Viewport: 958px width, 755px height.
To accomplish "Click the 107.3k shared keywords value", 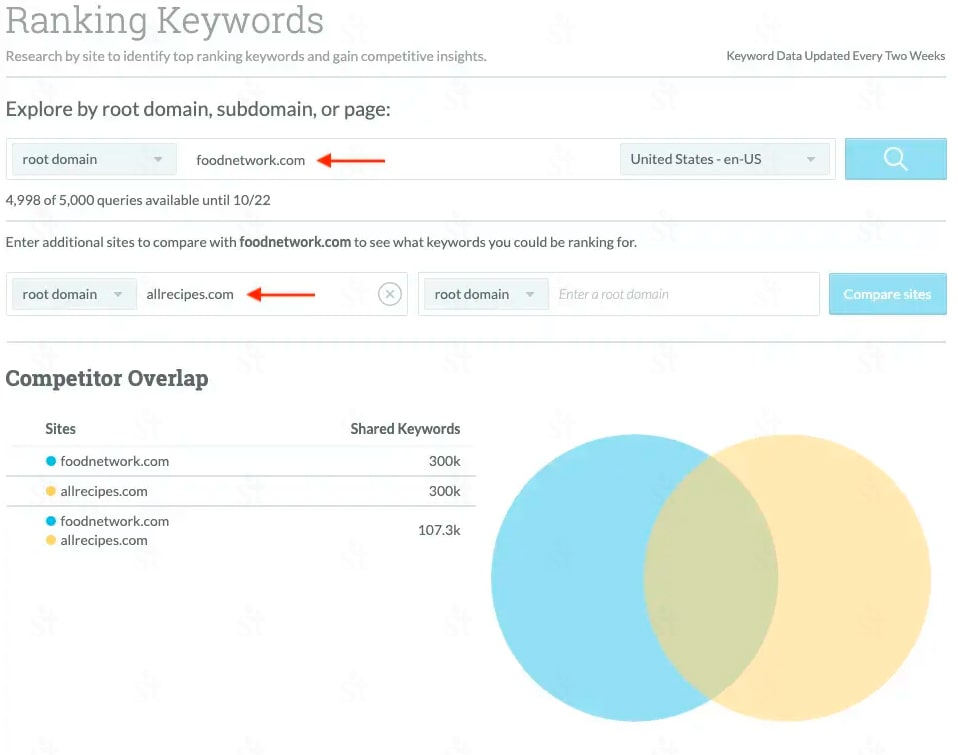I will click(439, 530).
